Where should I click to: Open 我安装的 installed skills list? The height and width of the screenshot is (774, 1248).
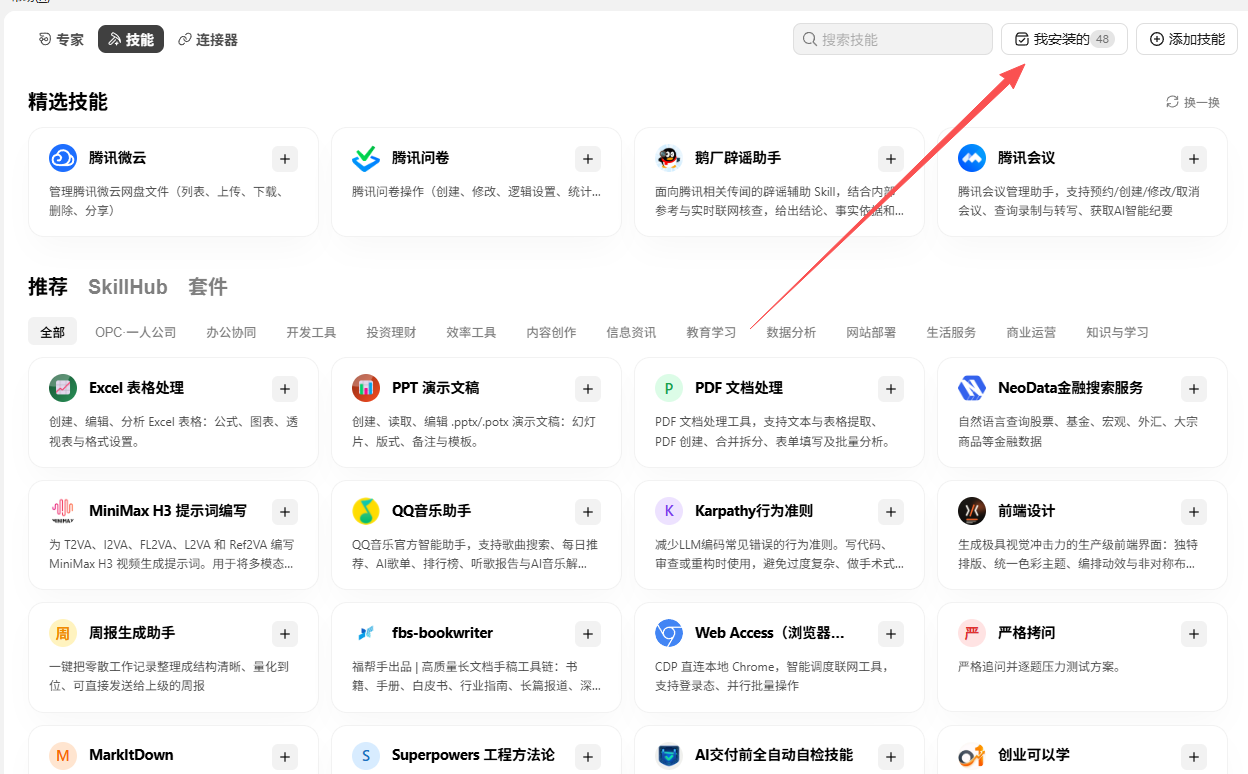tap(1064, 39)
